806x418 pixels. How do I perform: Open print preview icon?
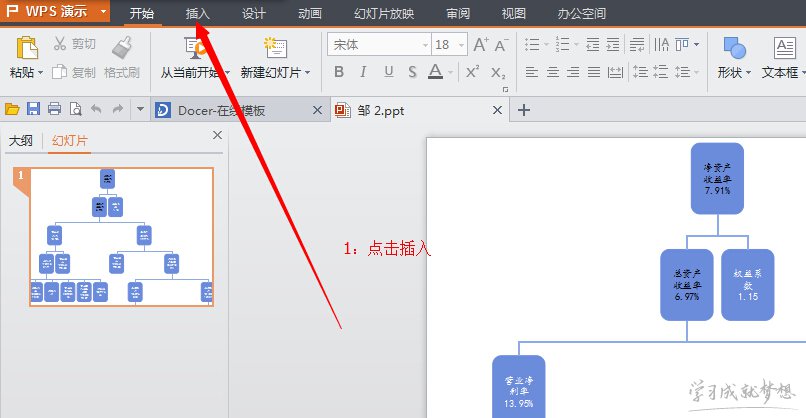coord(76,109)
